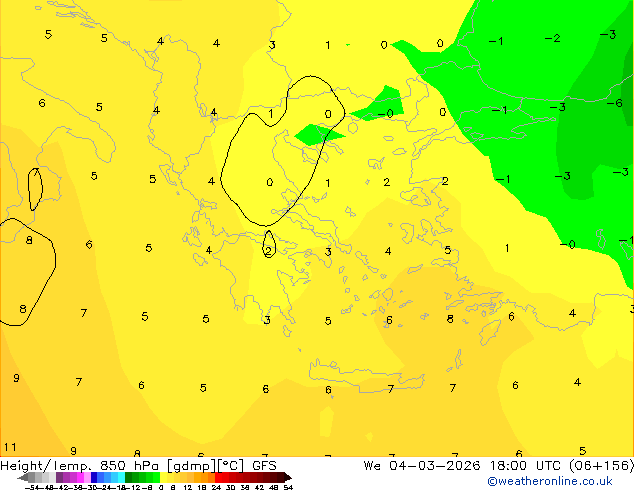Click '-42' on the color scale
Image resolution: width=634 pixels, height=490 pixels.
coord(61,487)
